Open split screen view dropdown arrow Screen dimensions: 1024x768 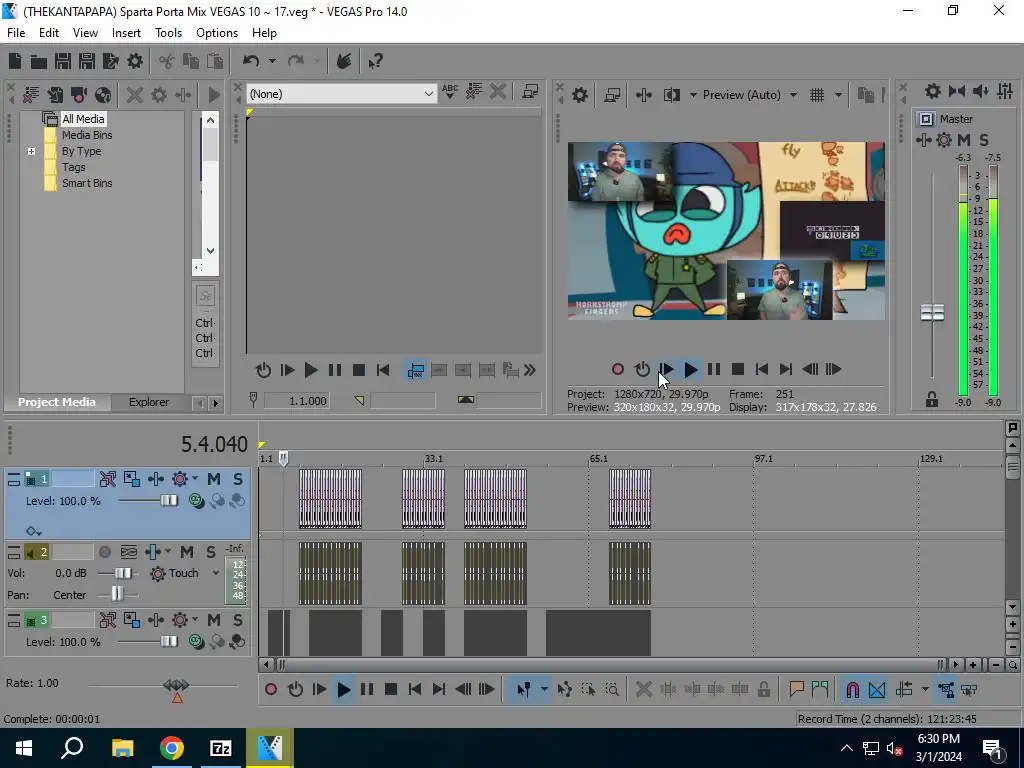692,95
